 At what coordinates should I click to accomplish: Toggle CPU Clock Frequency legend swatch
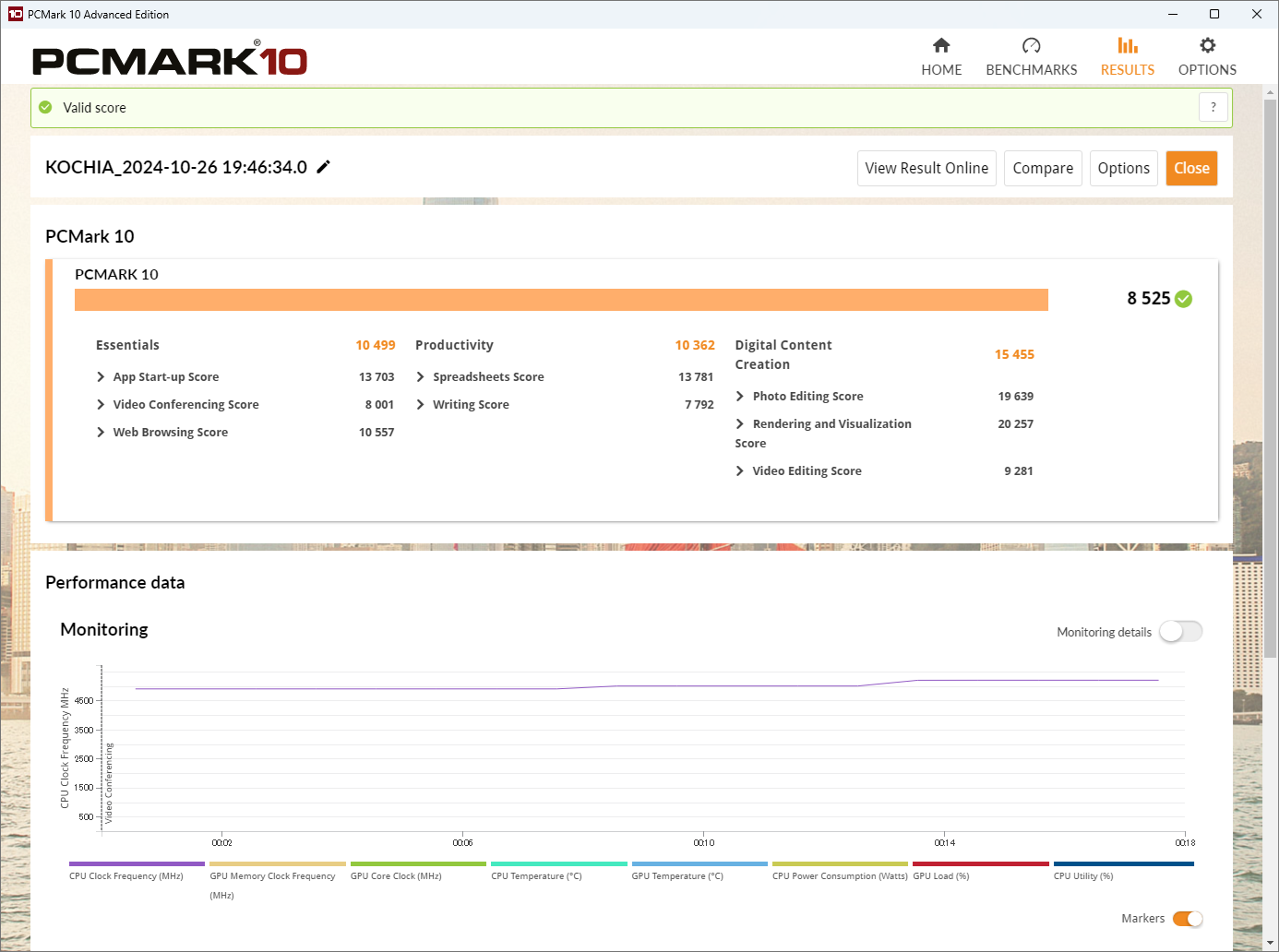coord(137,864)
